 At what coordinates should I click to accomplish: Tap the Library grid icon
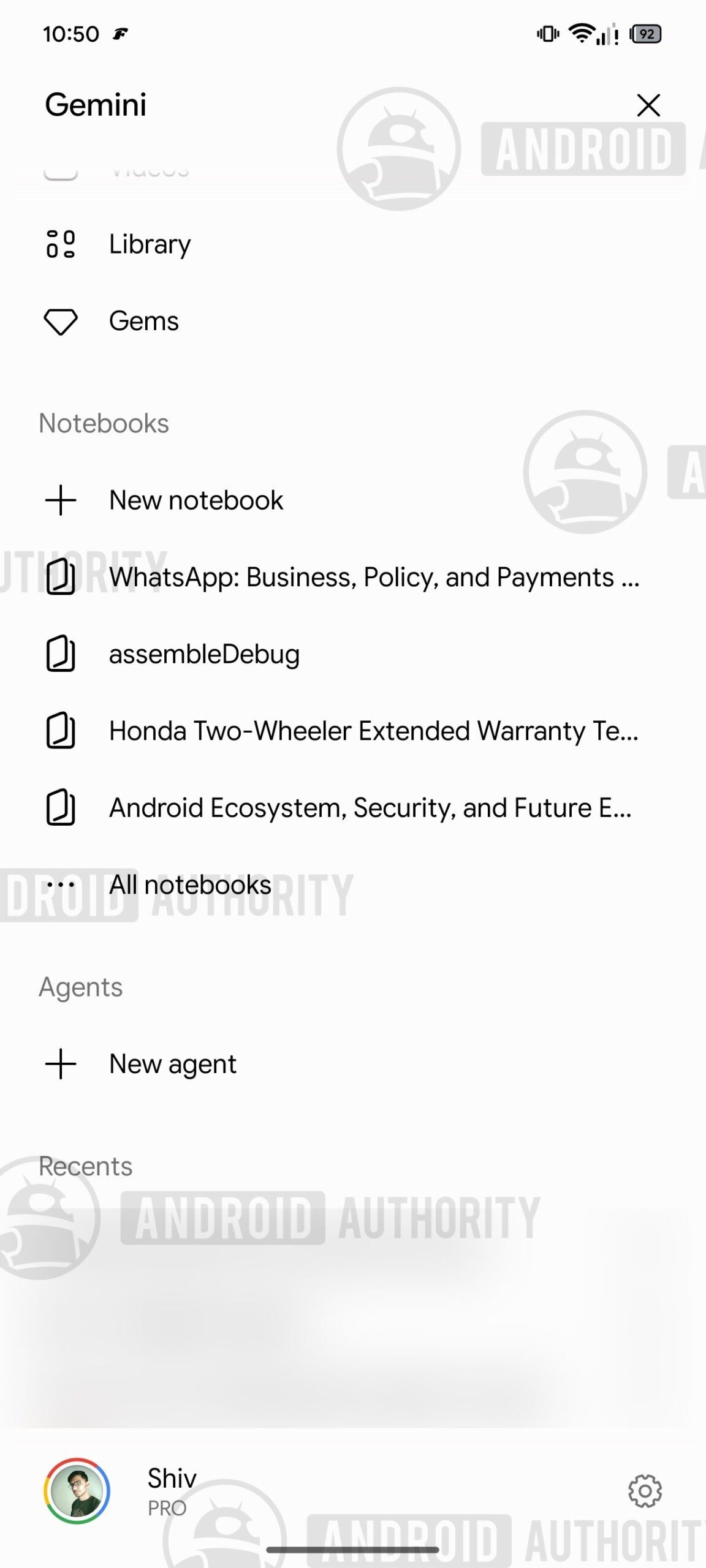point(61,244)
